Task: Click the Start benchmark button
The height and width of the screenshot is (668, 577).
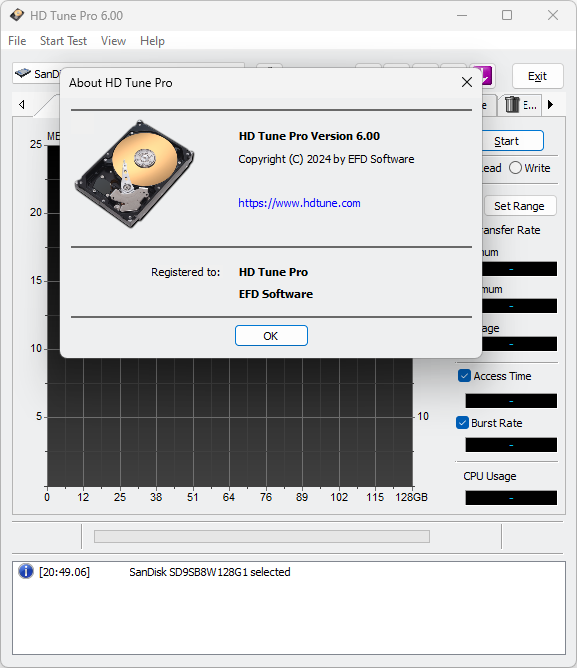Action: (512, 141)
